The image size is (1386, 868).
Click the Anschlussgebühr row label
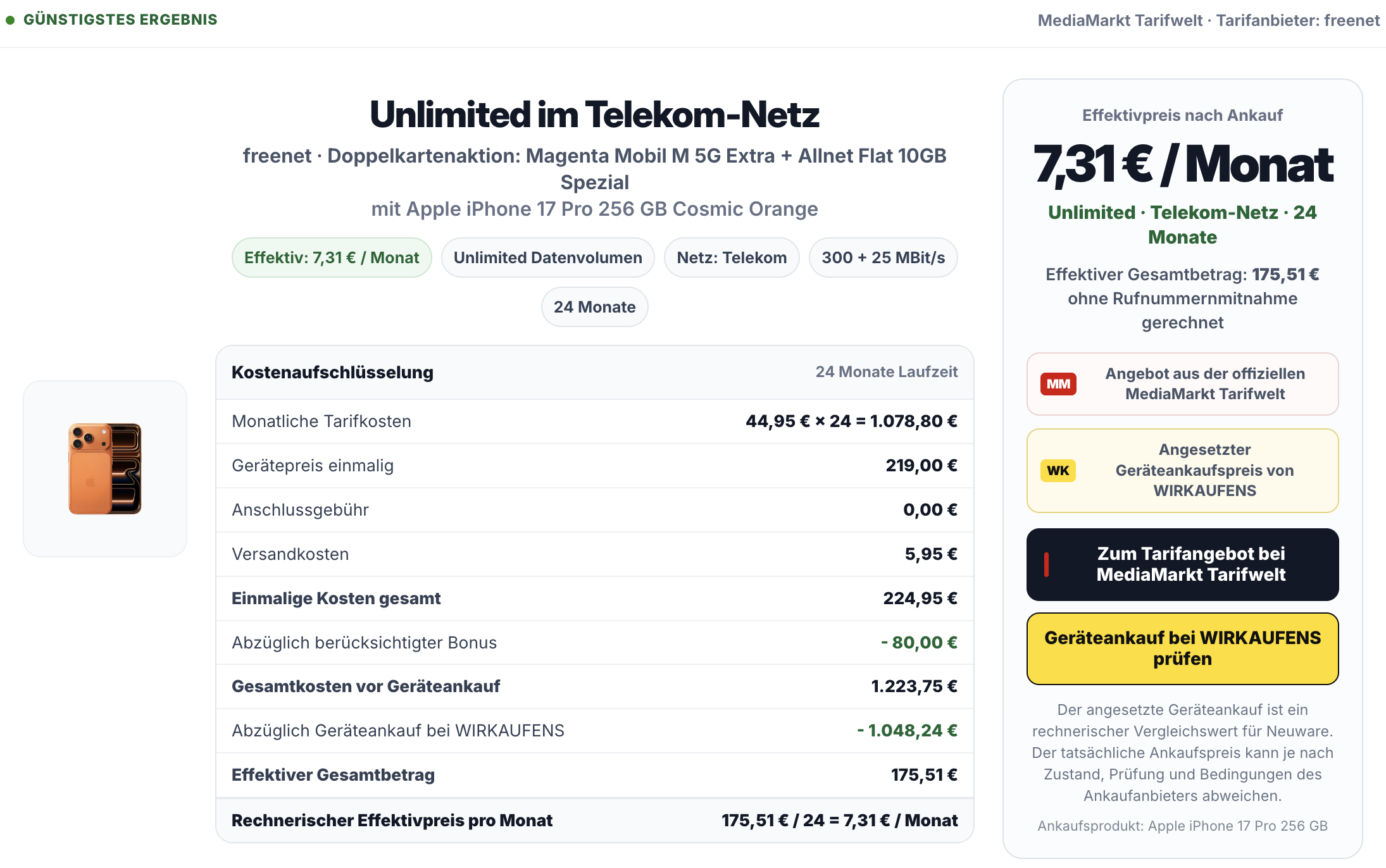click(x=300, y=510)
